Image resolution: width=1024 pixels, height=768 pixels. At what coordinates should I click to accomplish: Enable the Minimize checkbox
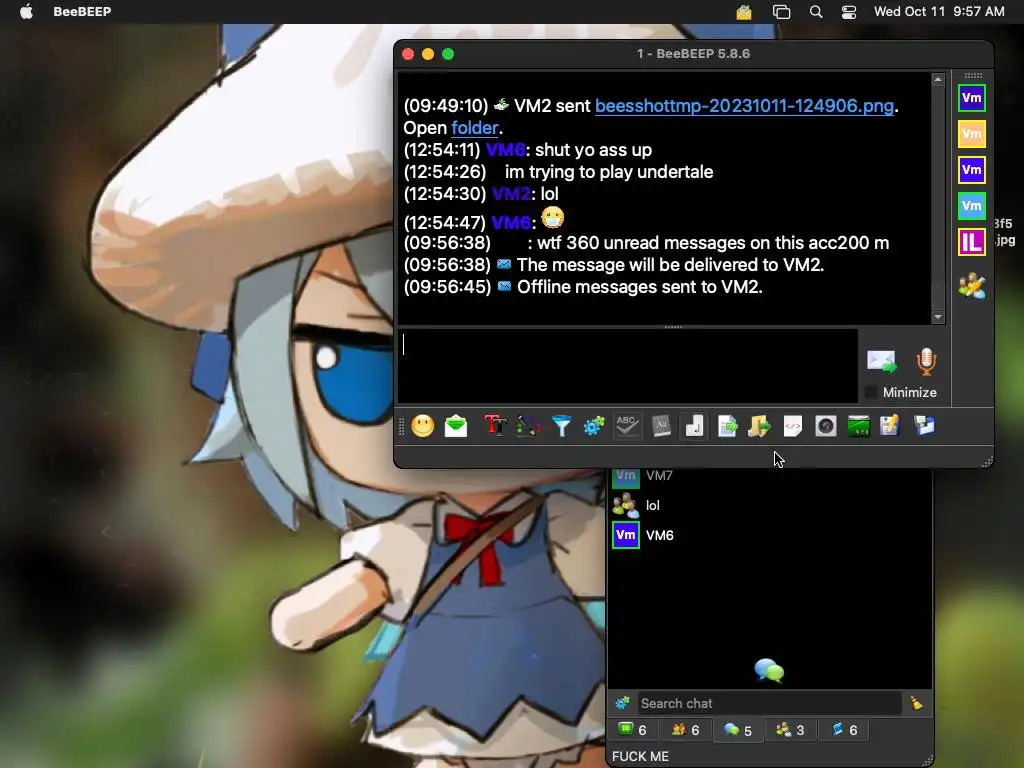(870, 392)
